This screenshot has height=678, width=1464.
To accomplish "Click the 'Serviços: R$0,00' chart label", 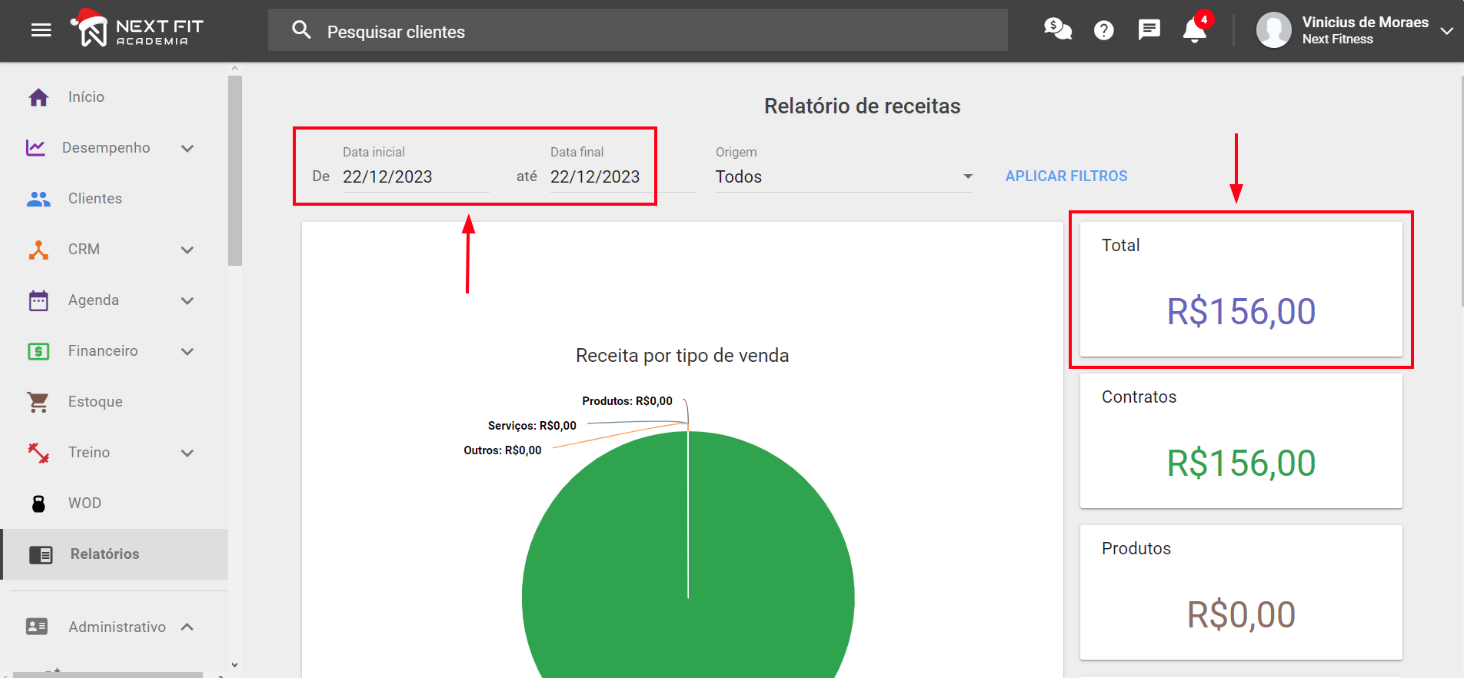I will [532, 426].
